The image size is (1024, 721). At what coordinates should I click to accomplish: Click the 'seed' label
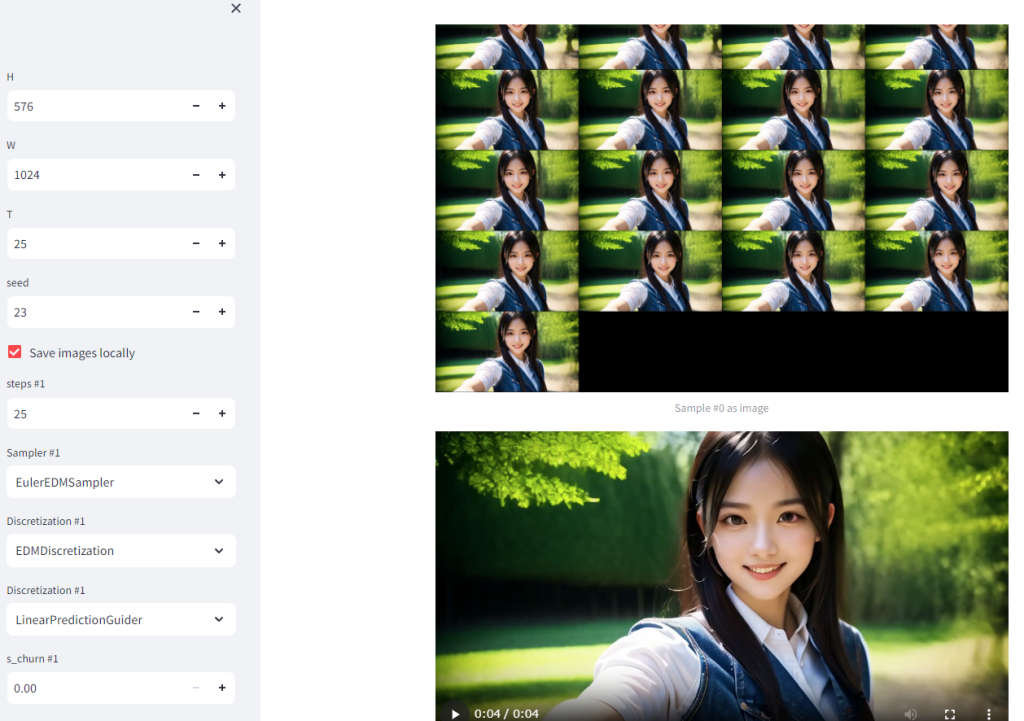[x=18, y=283]
